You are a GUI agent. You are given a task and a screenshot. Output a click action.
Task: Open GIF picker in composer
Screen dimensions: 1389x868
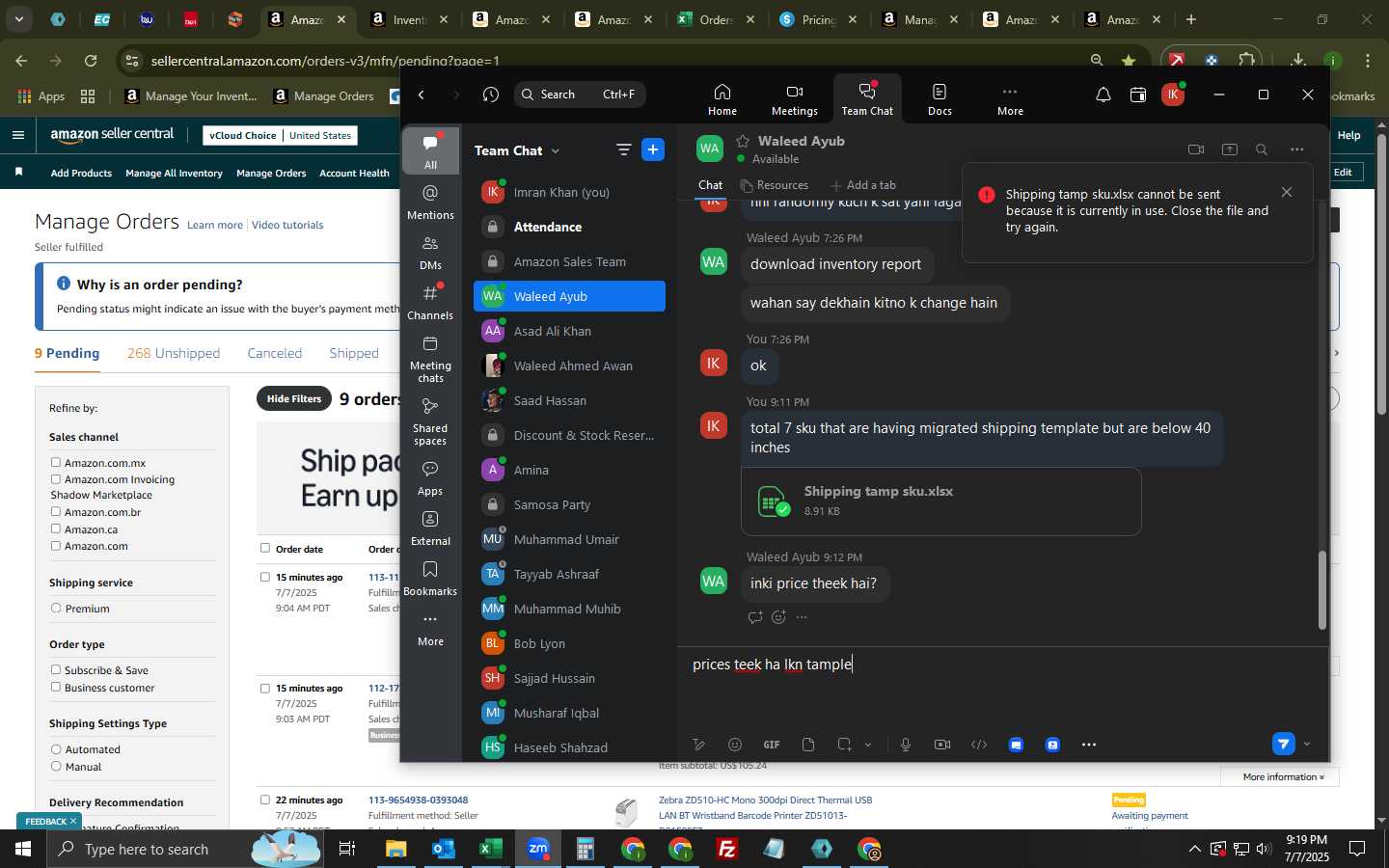[772, 745]
